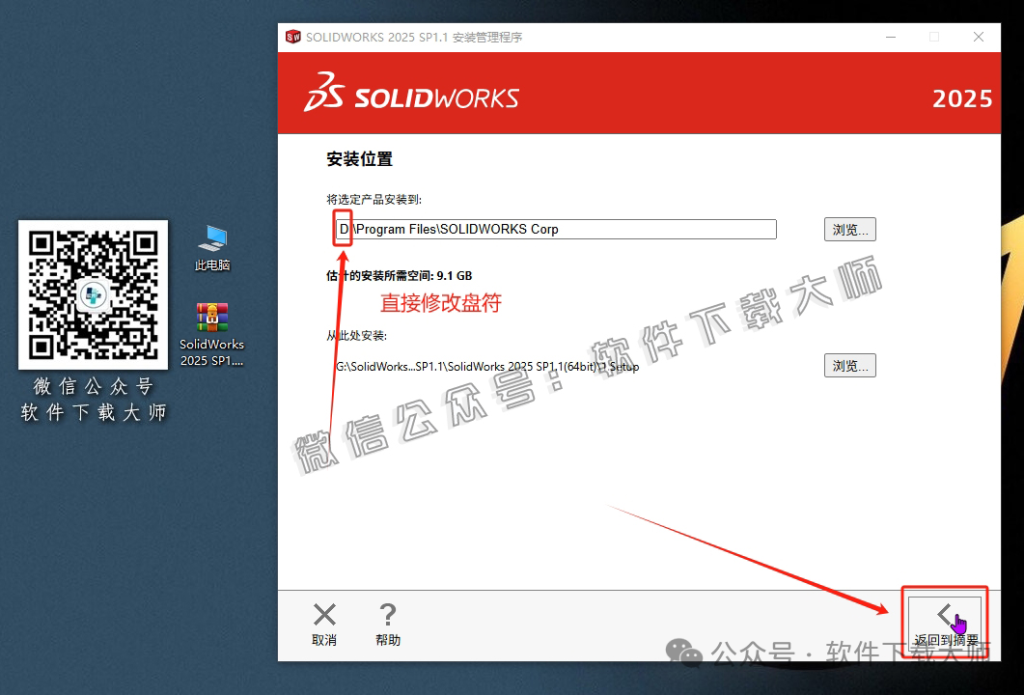Click the SolidWorks cube icon in title bar
The width and height of the screenshot is (1024, 695).
[291, 36]
